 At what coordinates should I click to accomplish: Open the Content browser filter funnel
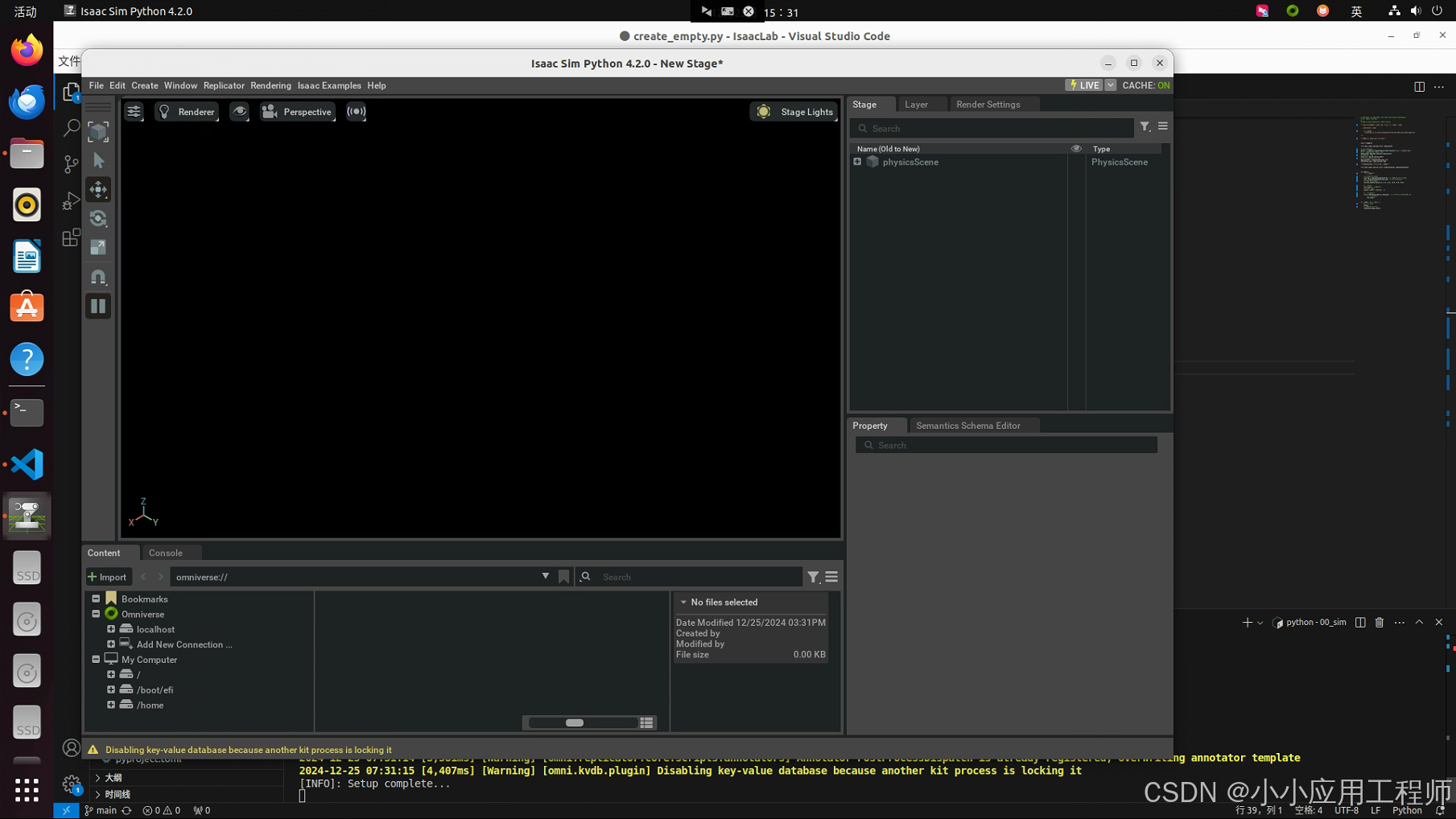click(814, 577)
